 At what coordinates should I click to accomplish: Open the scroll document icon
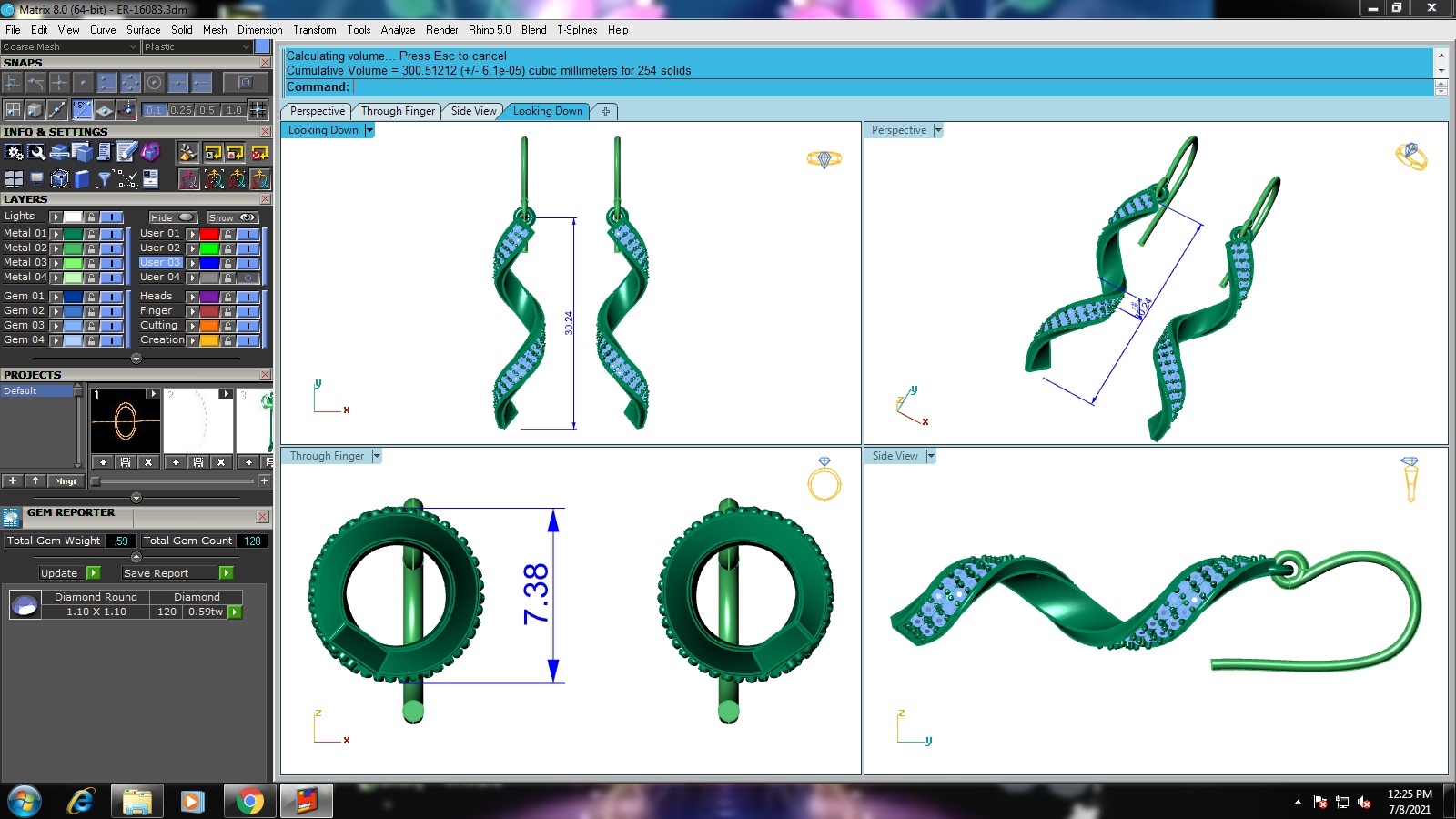[105, 152]
